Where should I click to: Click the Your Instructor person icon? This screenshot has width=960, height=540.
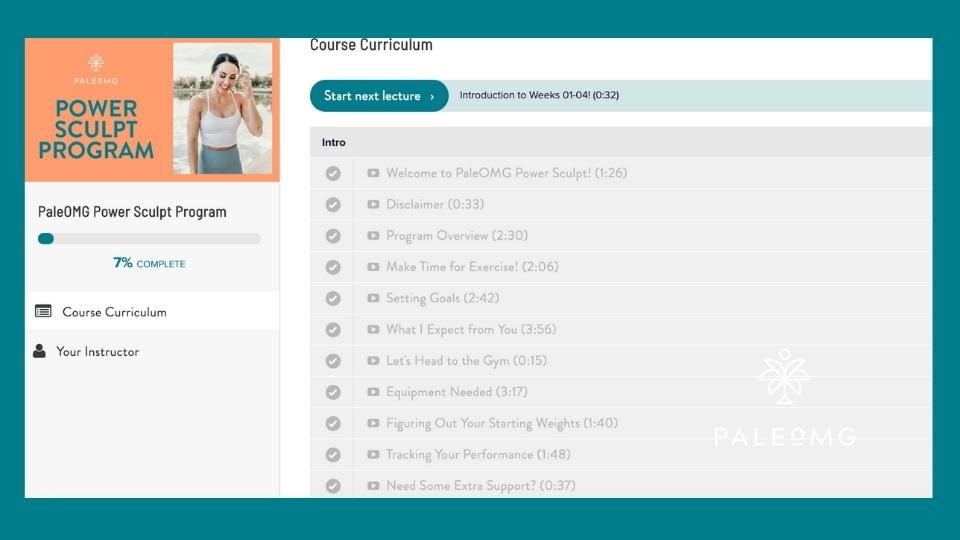(39, 351)
